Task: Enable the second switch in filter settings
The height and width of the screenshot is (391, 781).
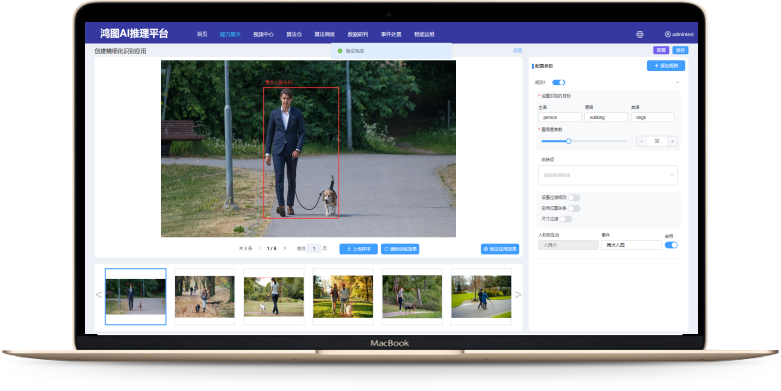Action: [x=574, y=208]
